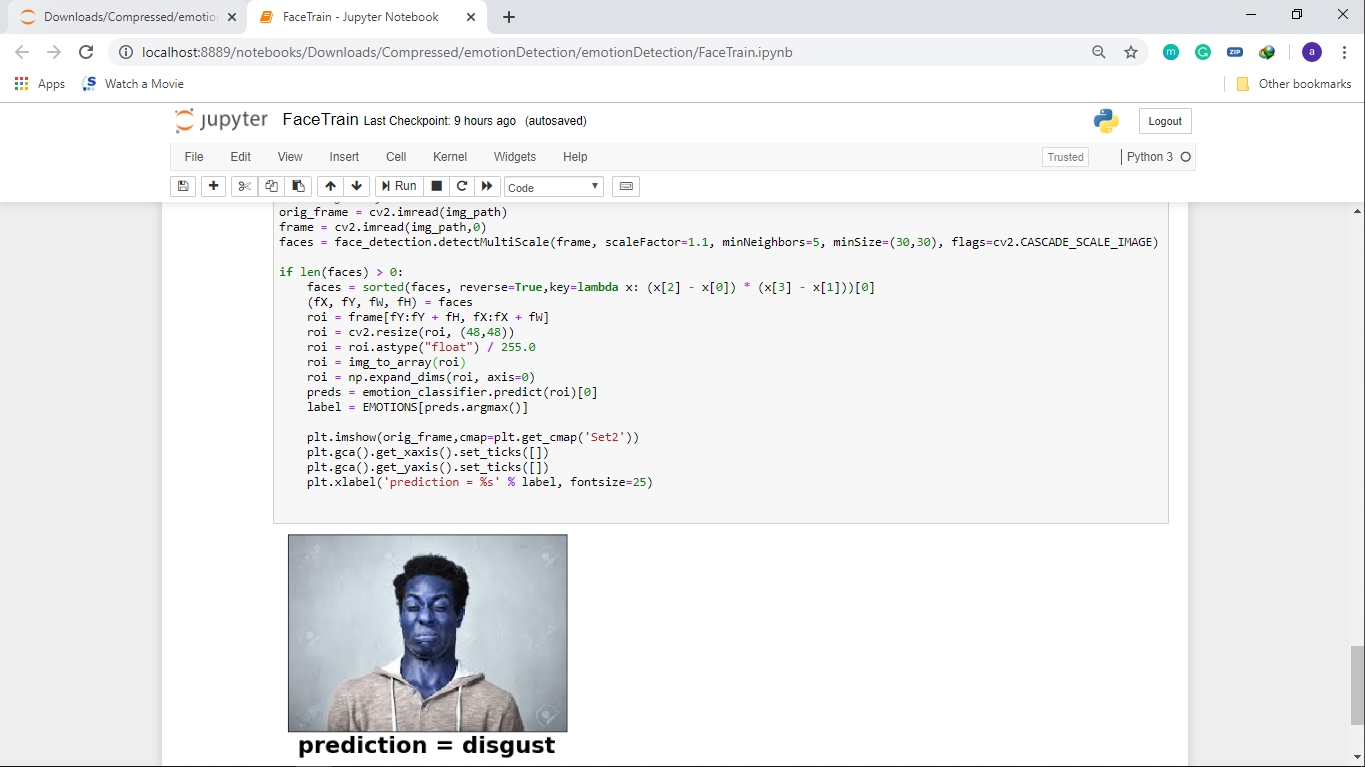1365x767 pixels.
Task: Open the cell type Code dropdown
Action: [x=554, y=187]
